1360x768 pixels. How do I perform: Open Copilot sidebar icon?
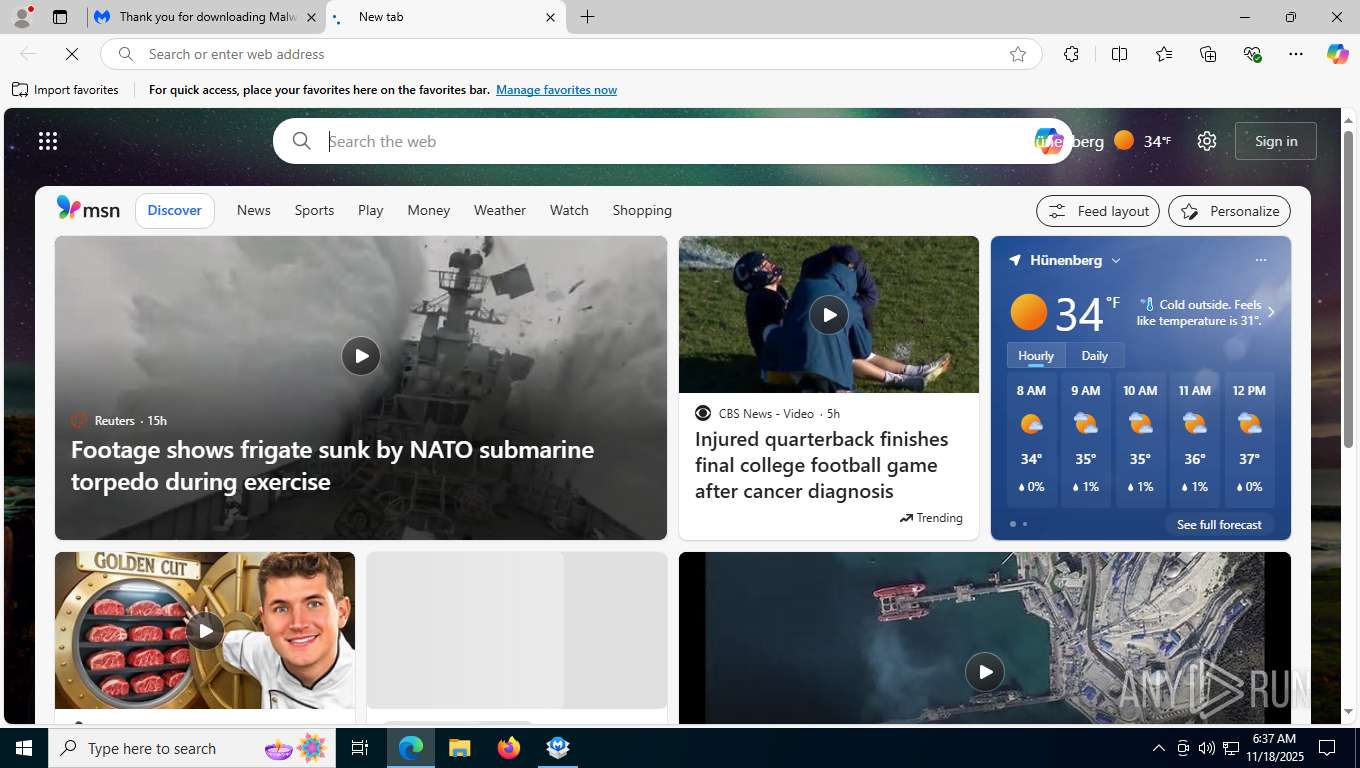tap(1338, 54)
